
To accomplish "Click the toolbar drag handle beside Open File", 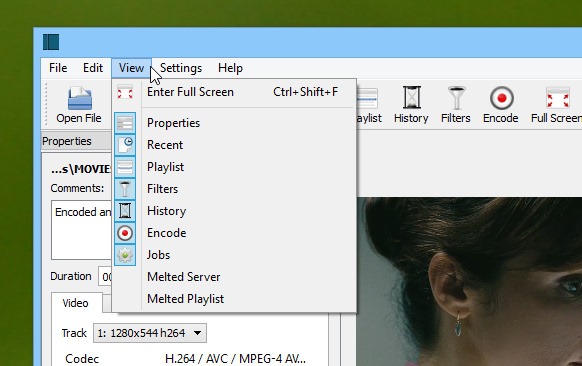I will coord(46,104).
